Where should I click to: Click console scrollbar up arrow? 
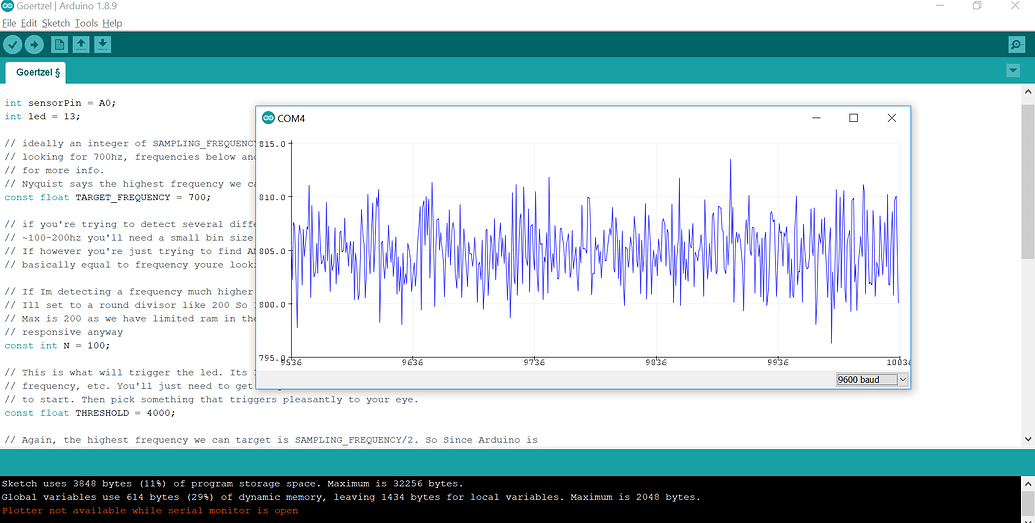1028,484
